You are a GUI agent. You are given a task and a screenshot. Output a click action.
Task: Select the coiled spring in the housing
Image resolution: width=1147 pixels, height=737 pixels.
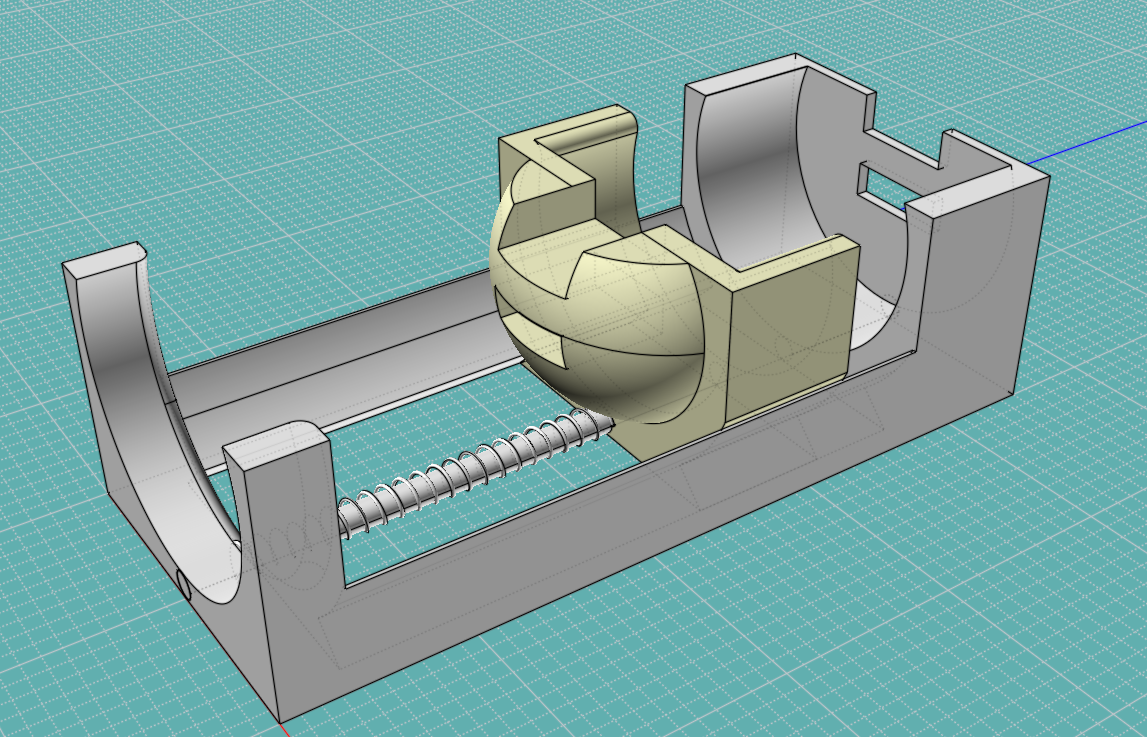point(474,476)
